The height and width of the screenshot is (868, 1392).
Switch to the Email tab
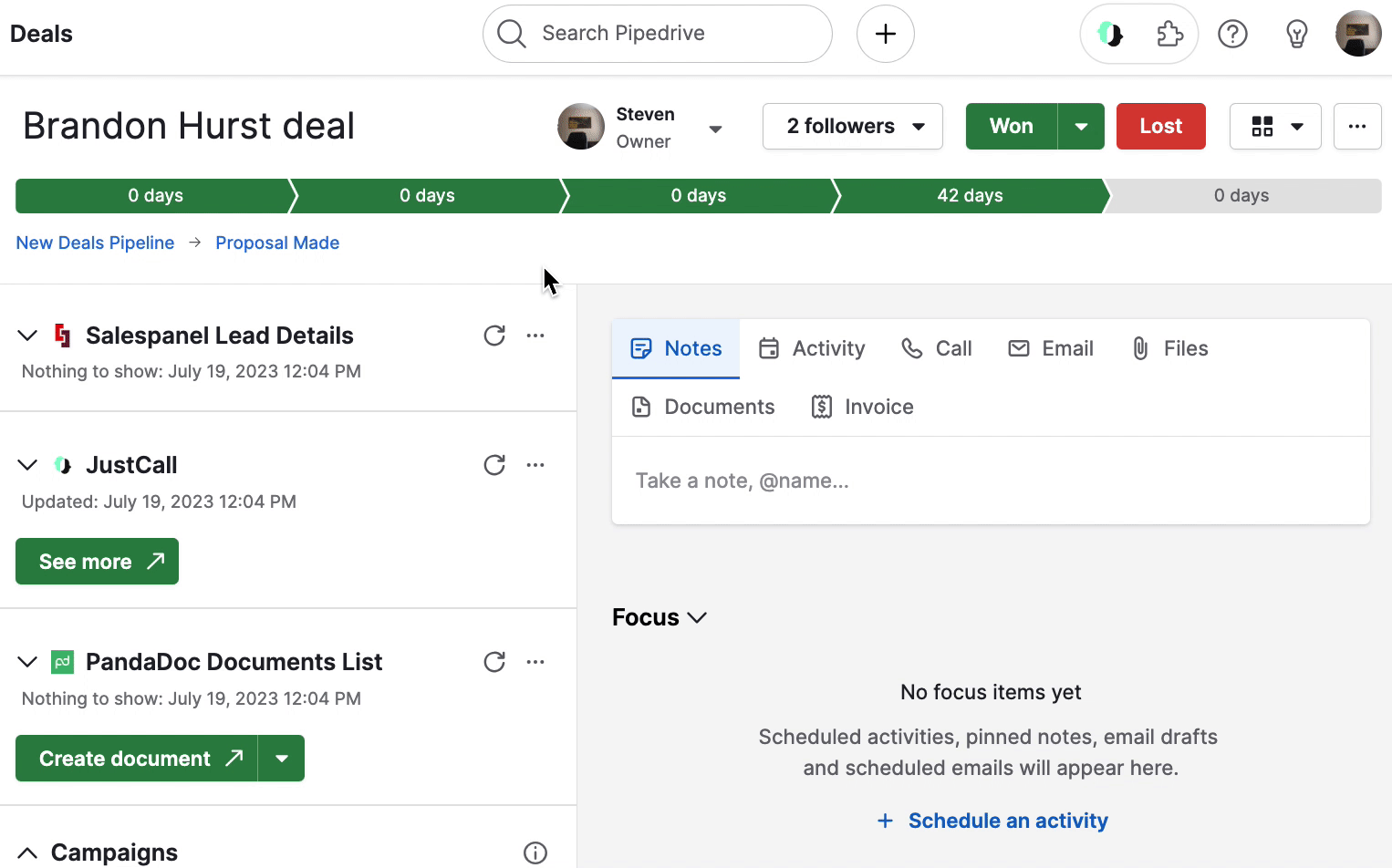click(x=1050, y=348)
